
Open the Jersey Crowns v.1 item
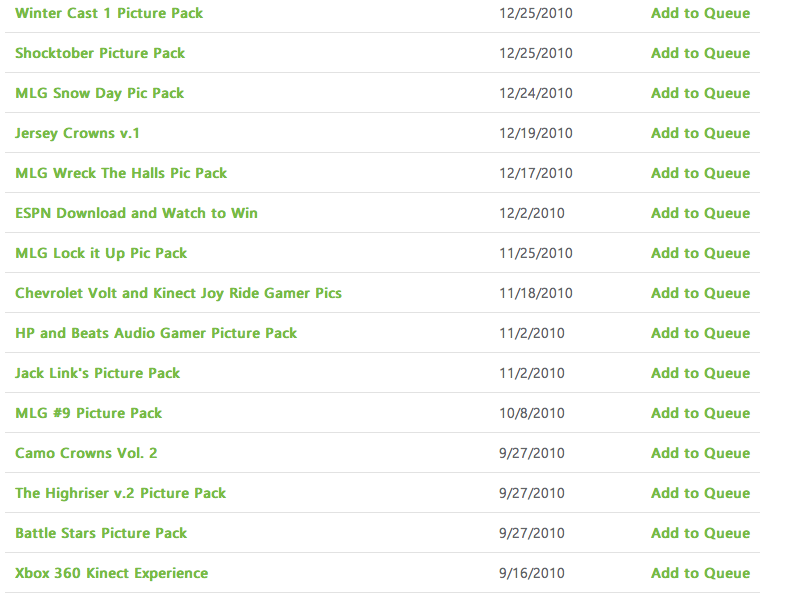pos(77,133)
